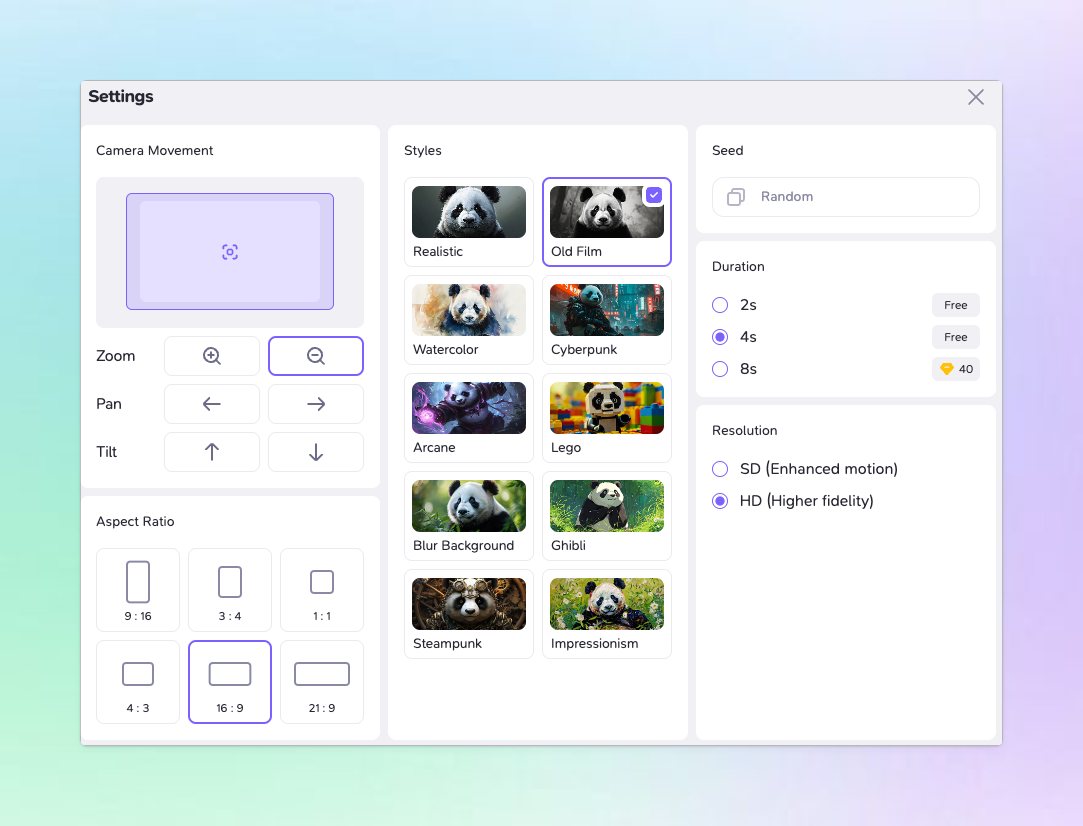Click the Camera Movement heading
This screenshot has width=1083, height=826.
155,151
